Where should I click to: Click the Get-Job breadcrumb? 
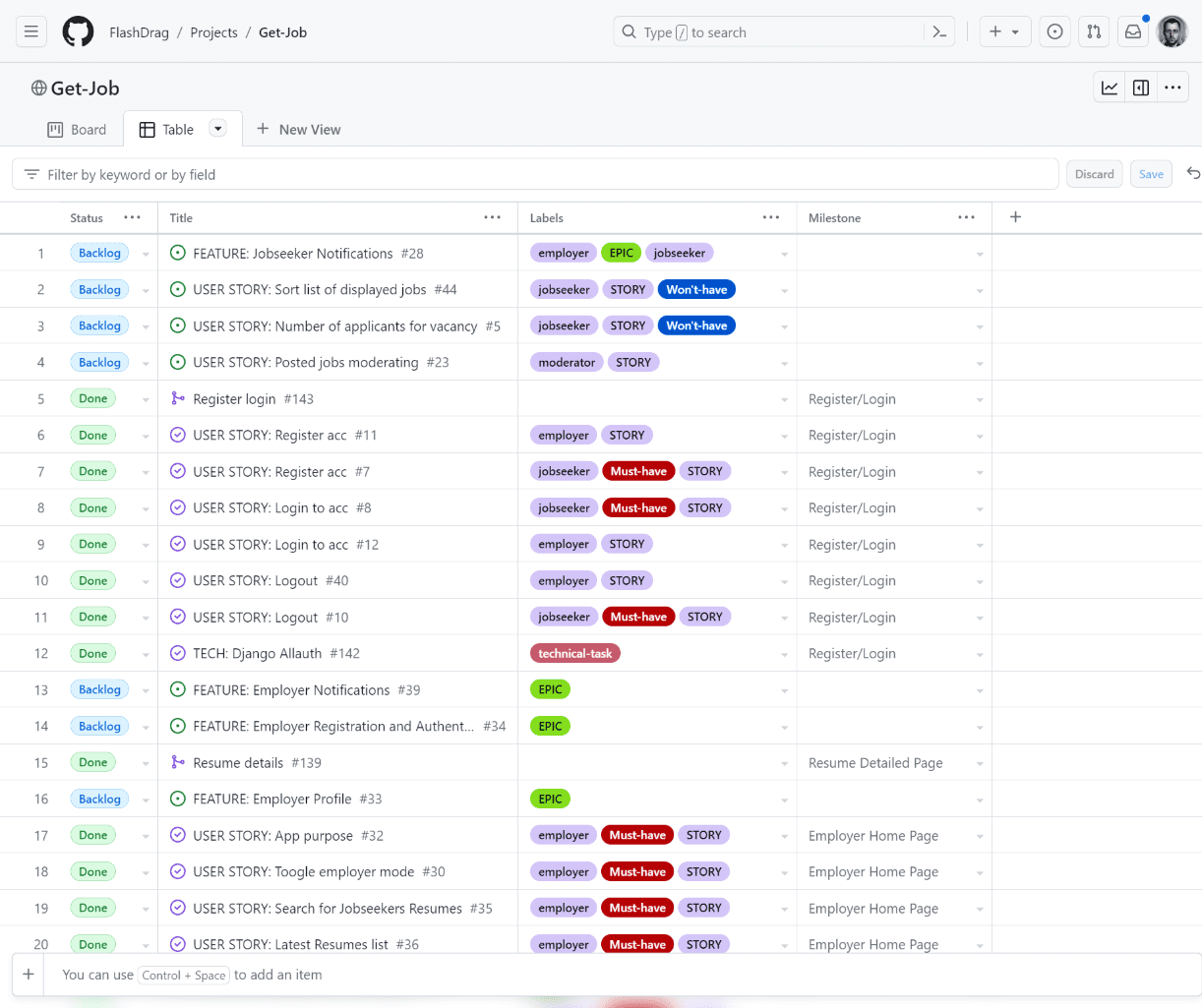(x=283, y=32)
